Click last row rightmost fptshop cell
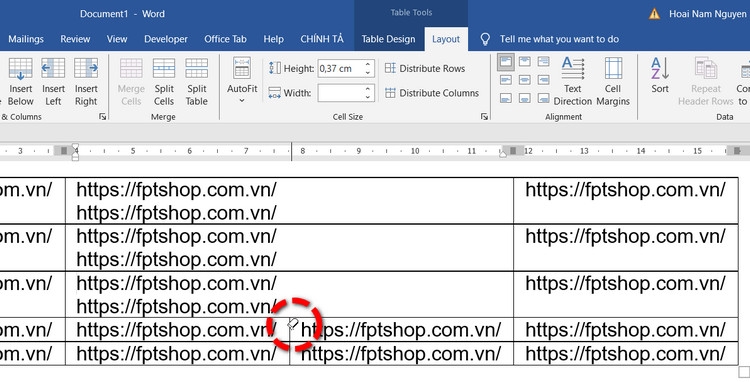 pos(625,354)
